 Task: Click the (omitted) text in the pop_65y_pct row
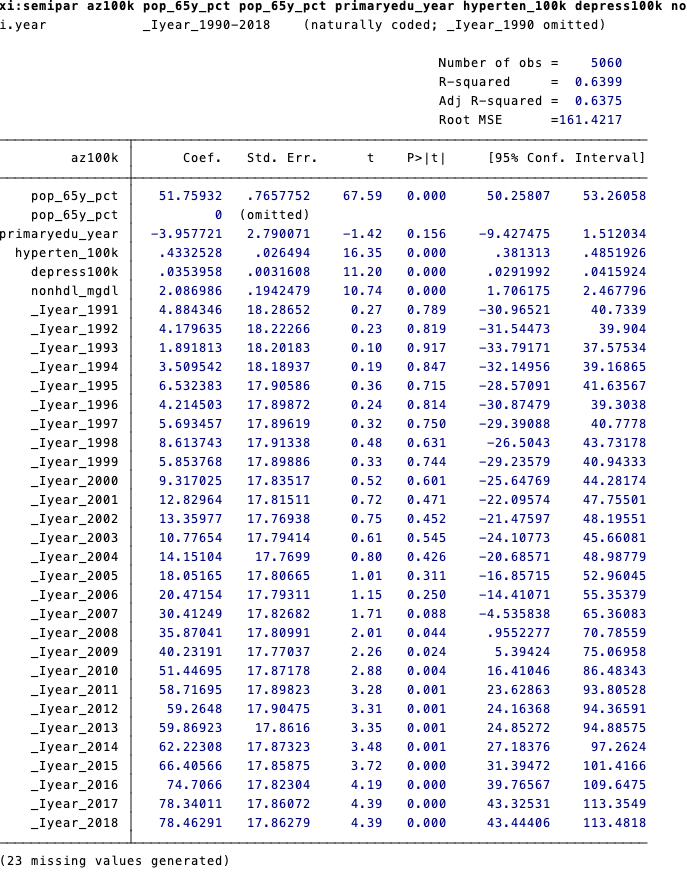(x=274, y=215)
